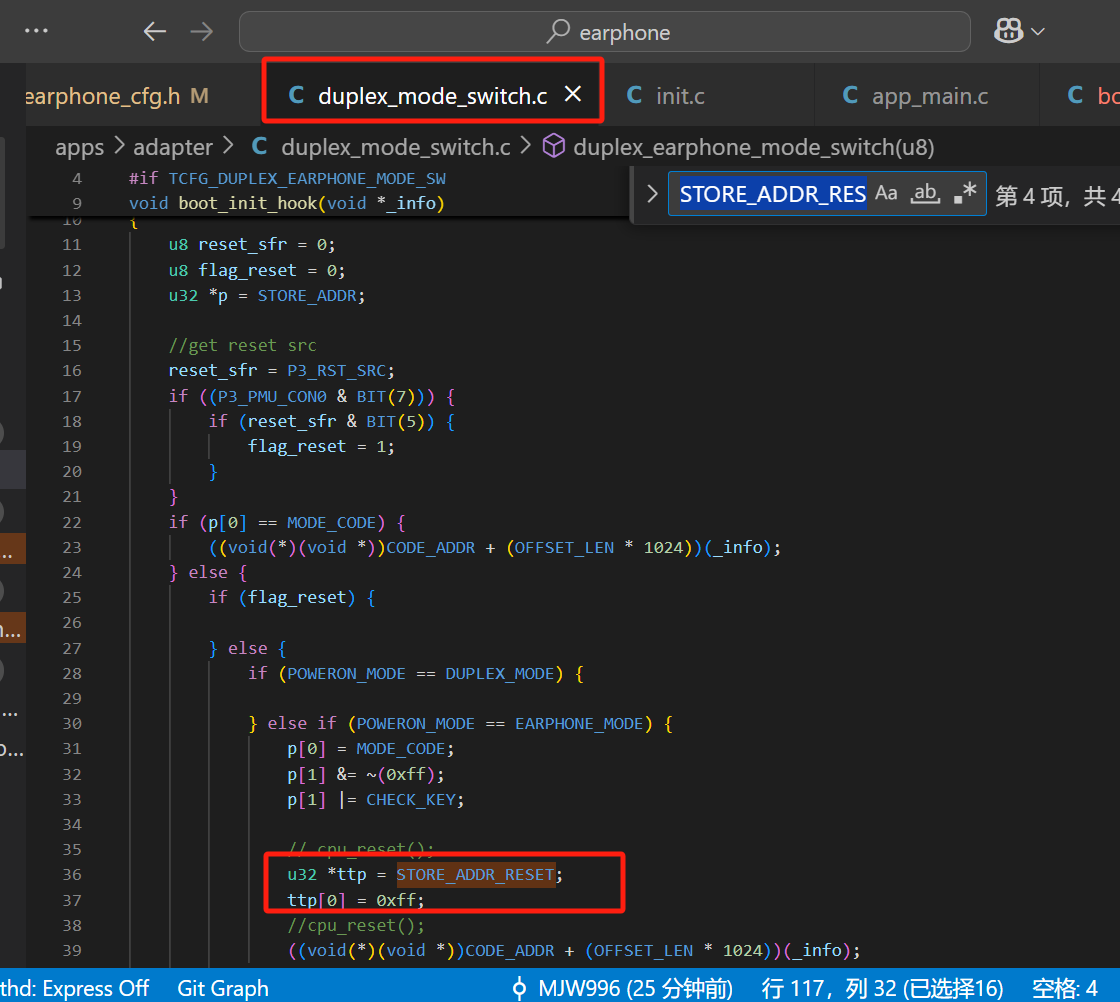
Task: Click the apps breadcrumb segment
Action: pos(79,147)
